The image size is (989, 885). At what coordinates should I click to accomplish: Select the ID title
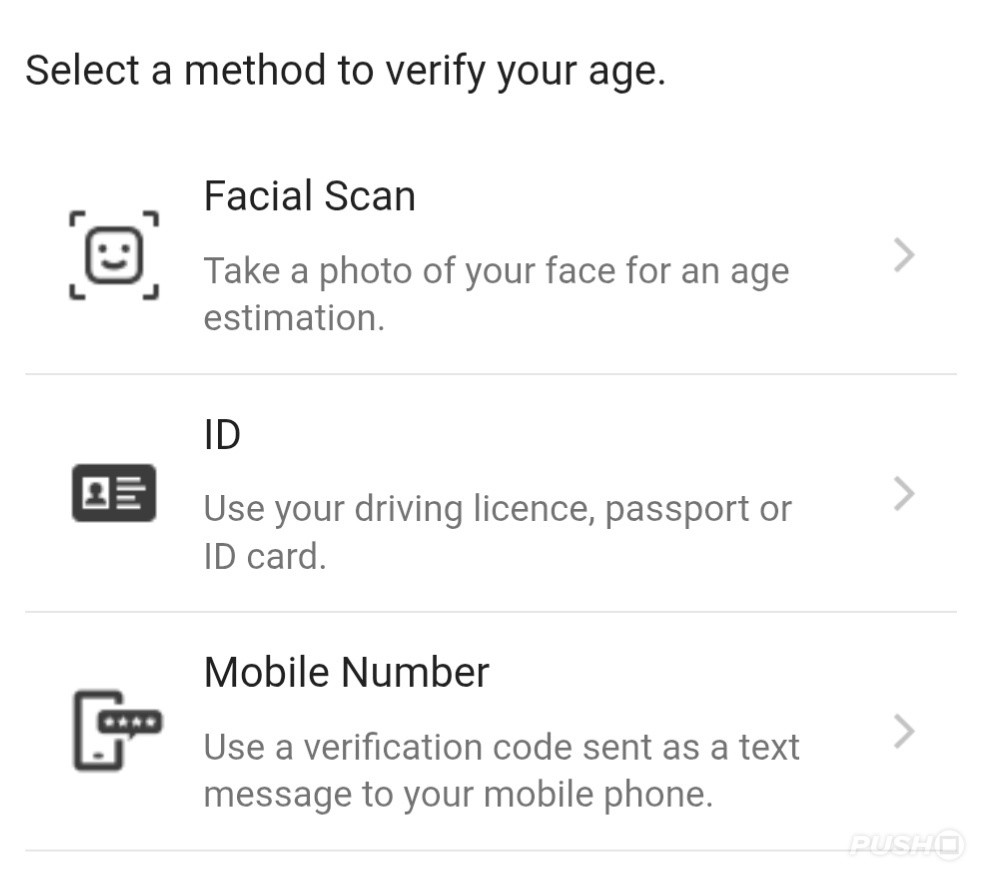tap(222, 435)
